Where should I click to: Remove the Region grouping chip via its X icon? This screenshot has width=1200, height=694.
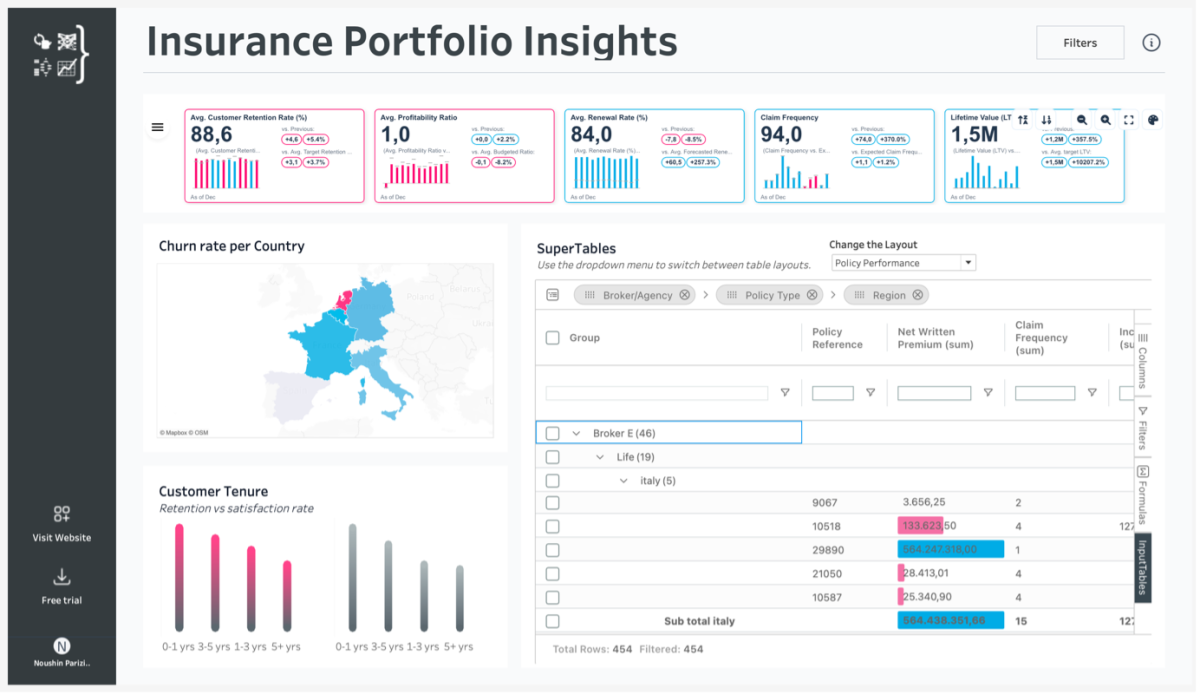(x=919, y=294)
